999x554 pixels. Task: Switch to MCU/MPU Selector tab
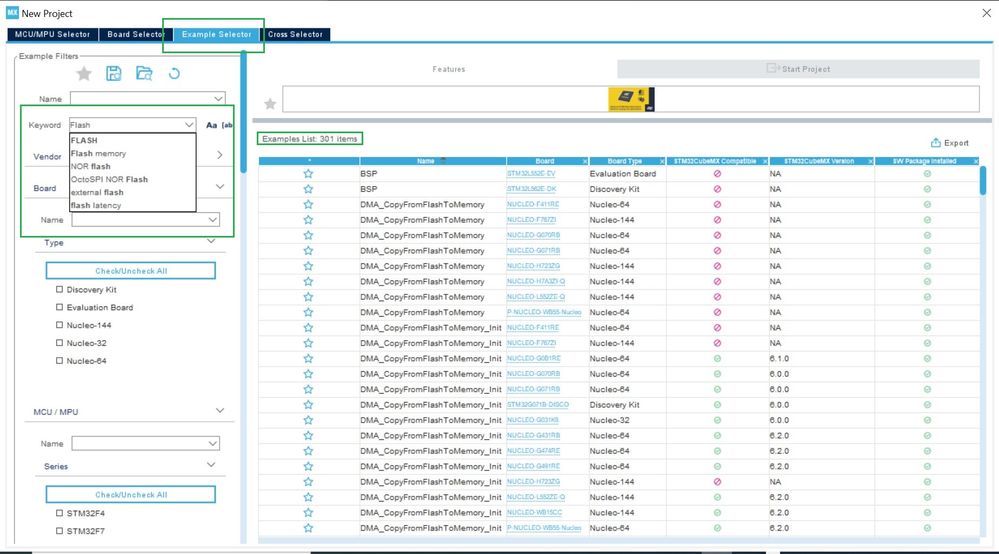pyautogui.click(x=52, y=34)
